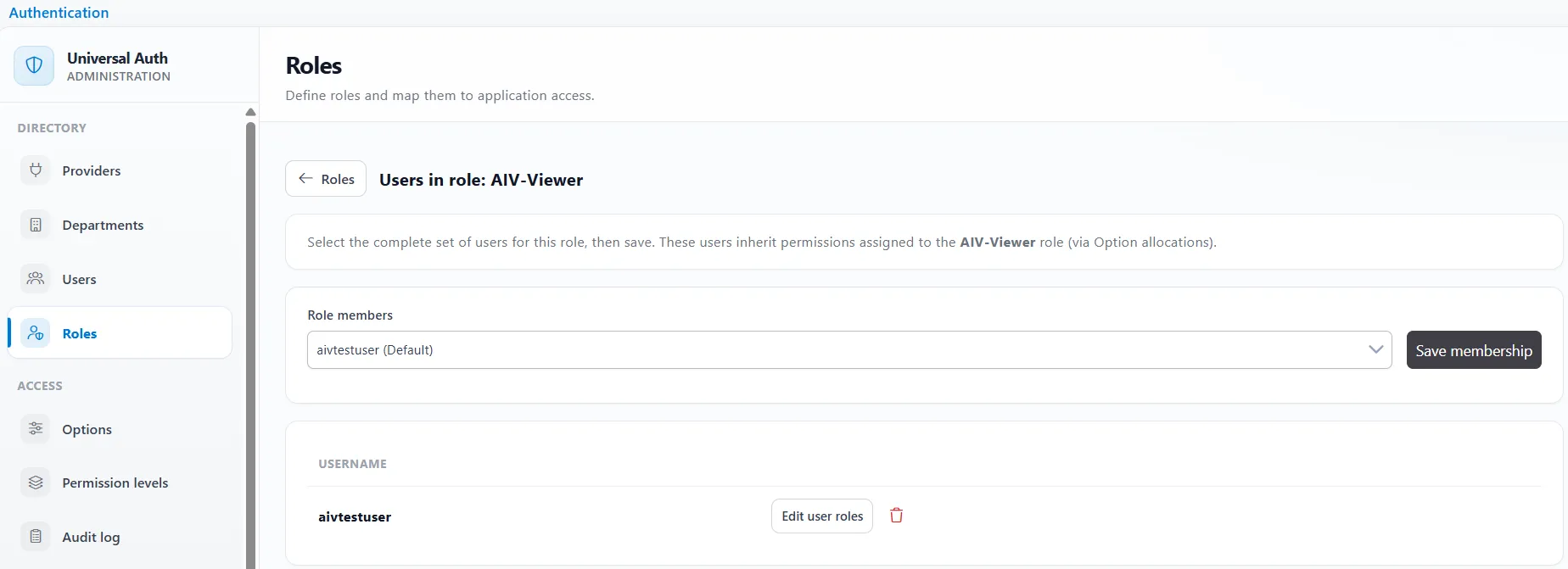Open Options under Access
The height and width of the screenshot is (569, 1568).
pyautogui.click(x=120, y=429)
